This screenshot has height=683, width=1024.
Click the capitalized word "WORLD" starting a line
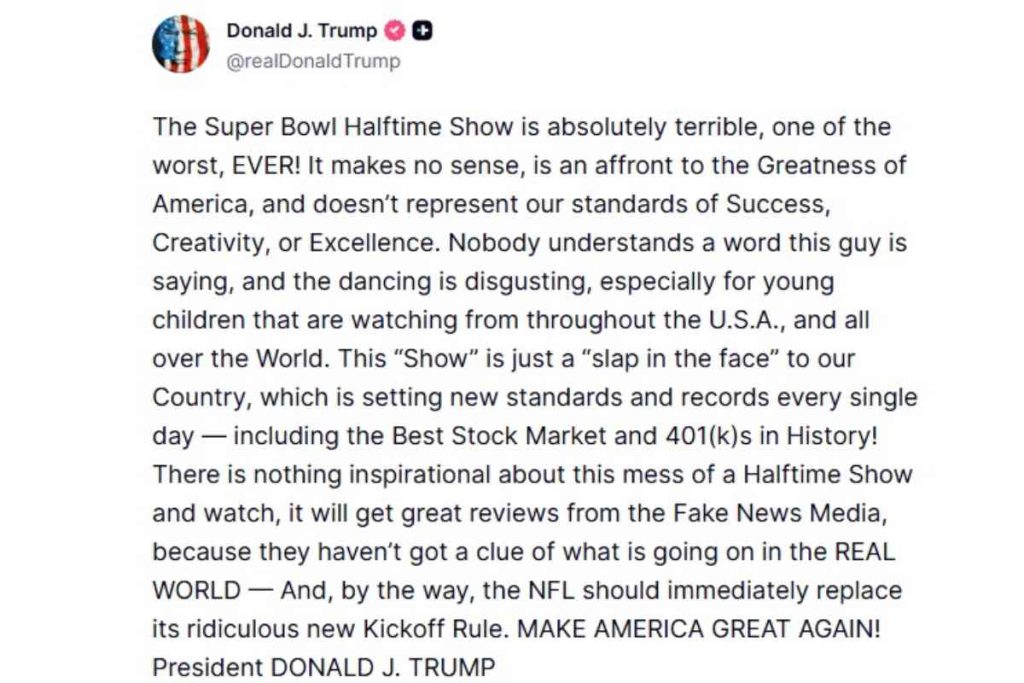point(197,590)
